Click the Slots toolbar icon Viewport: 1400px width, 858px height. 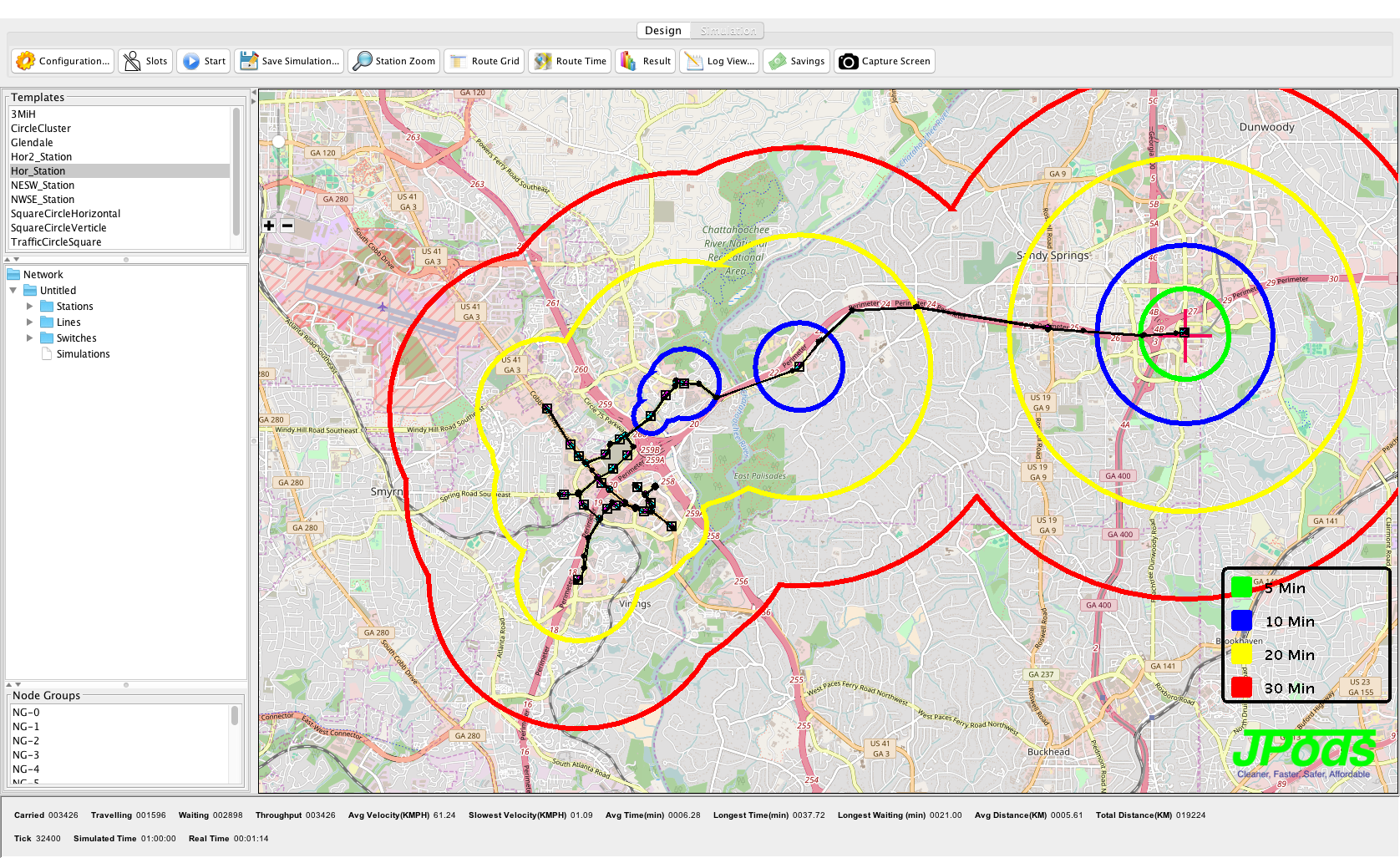[x=132, y=61]
